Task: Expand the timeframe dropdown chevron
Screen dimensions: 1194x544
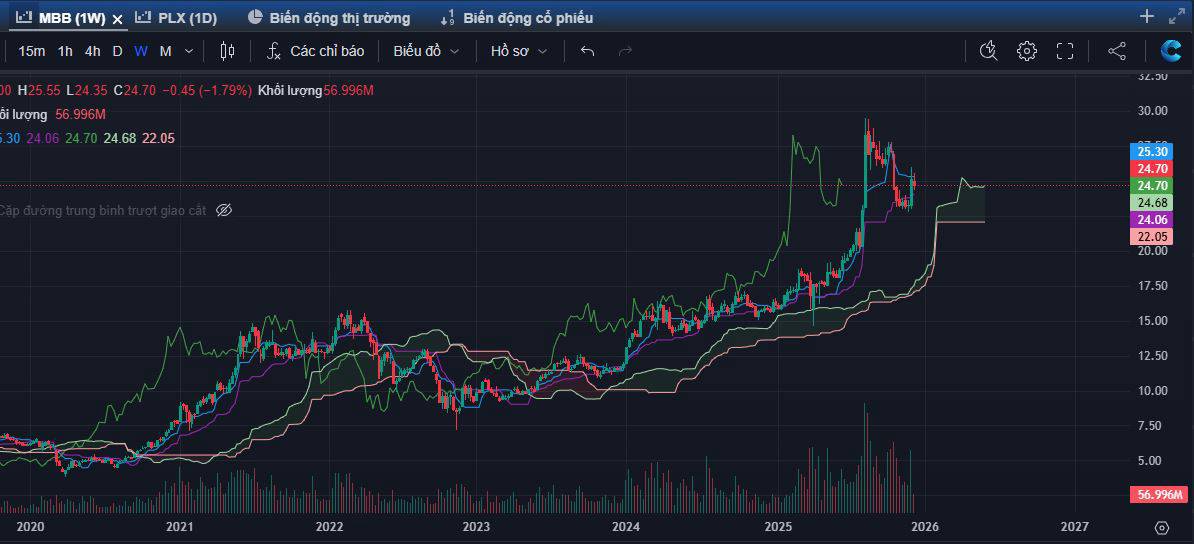Action: point(191,51)
